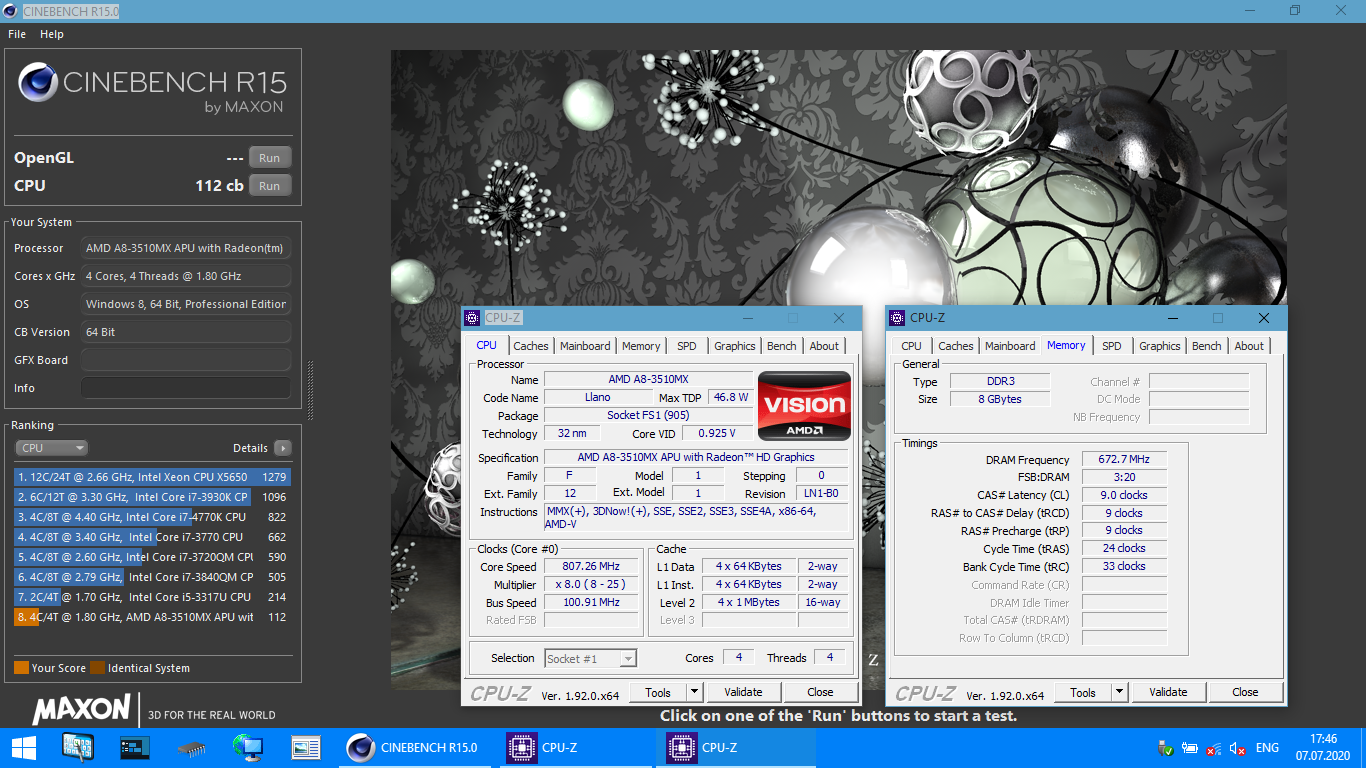Image resolution: width=1366 pixels, height=768 pixels.
Task: Switch to Memory tab in CPU window
Action: coord(641,346)
